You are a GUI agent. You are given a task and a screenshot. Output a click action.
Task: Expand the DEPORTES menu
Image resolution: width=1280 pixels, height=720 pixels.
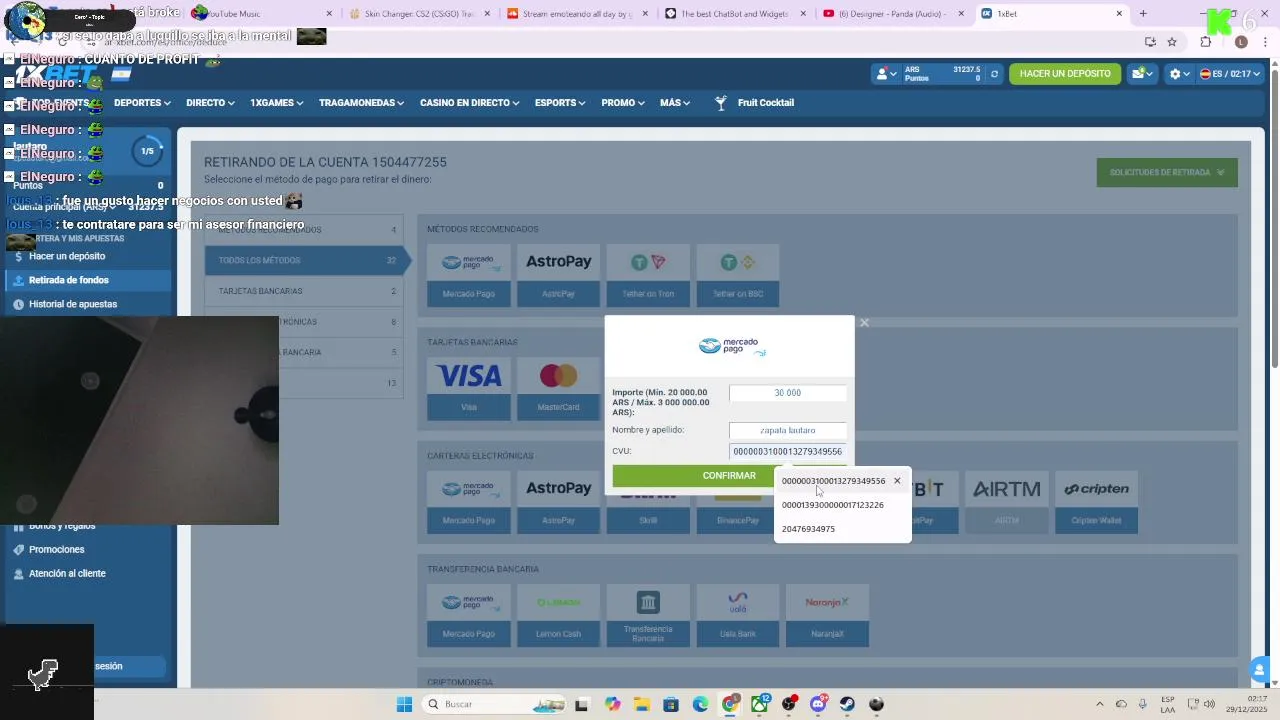142,102
